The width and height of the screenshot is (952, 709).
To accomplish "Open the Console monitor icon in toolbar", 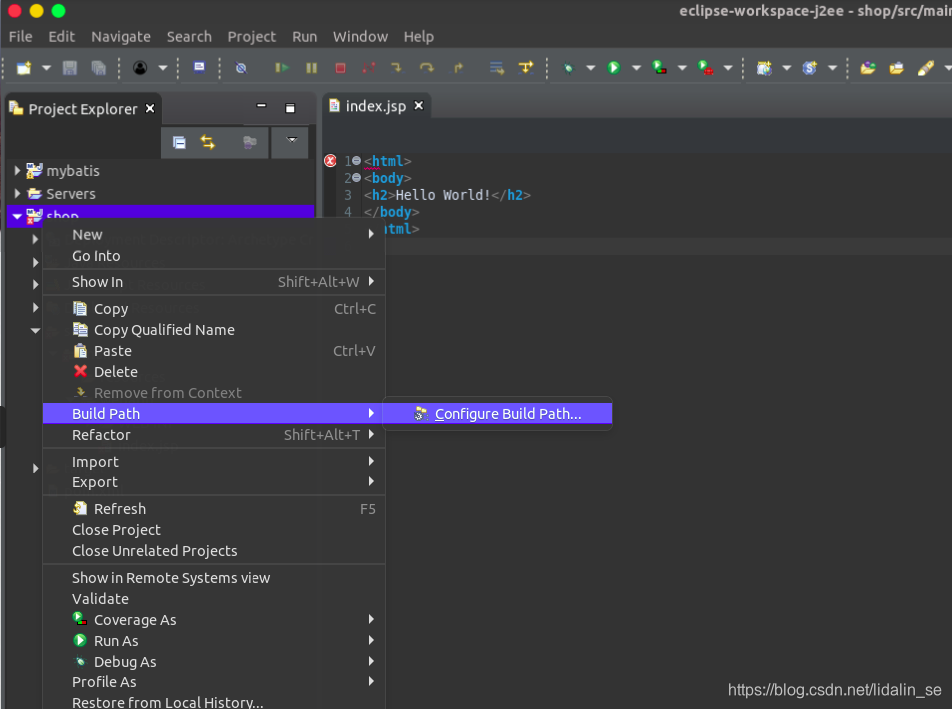I will coord(199,67).
